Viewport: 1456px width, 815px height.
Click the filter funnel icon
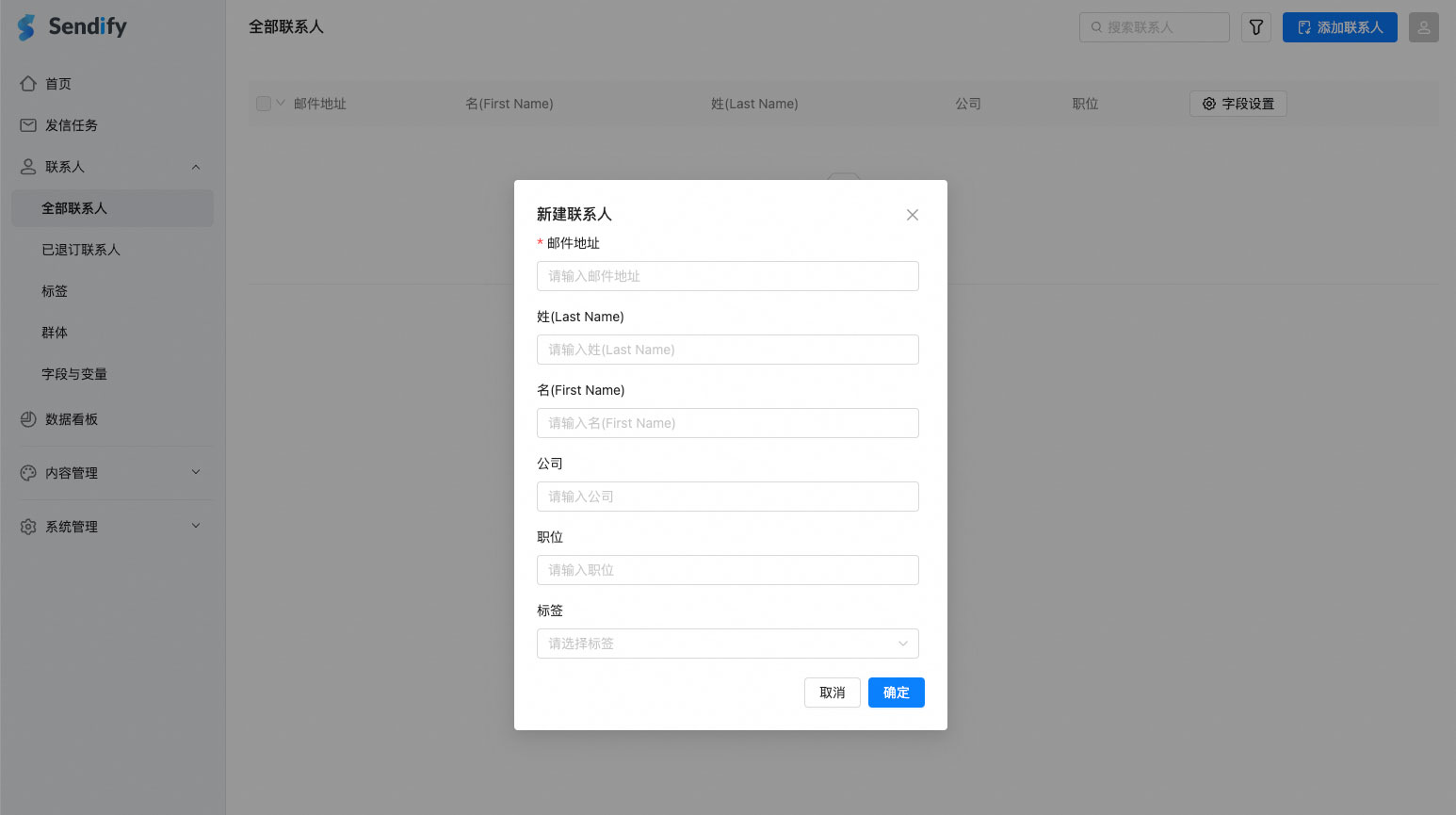coord(1255,27)
